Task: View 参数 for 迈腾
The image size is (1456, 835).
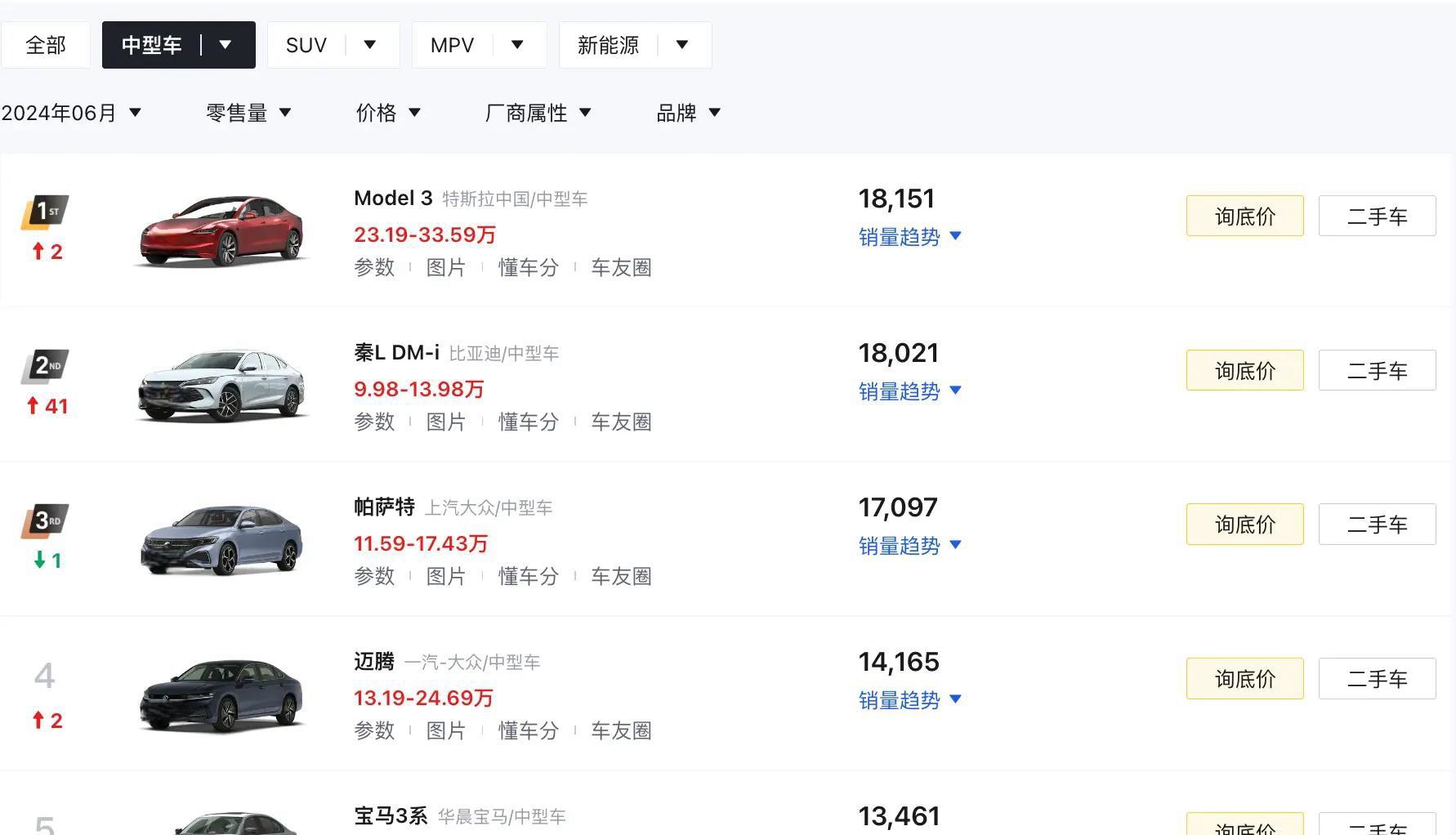Action: (374, 730)
